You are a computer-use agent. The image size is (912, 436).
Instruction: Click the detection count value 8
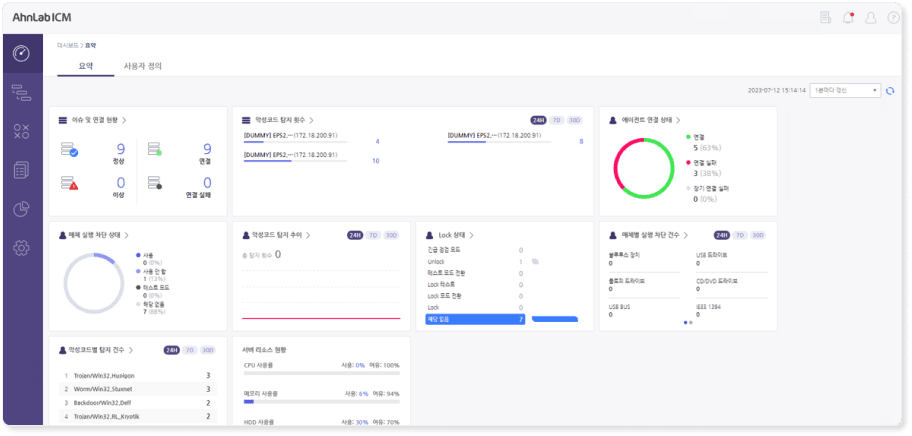pyautogui.click(x=581, y=141)
